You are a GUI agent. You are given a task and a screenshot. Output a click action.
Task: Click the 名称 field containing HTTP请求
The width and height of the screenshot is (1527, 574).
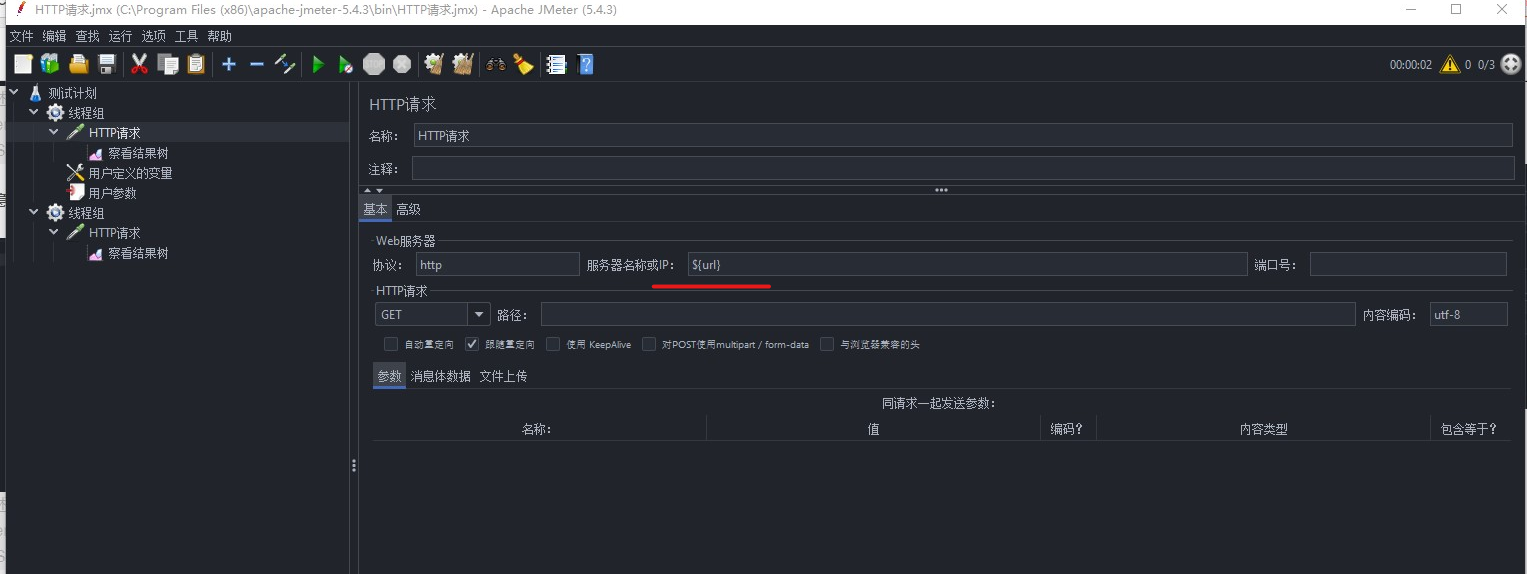963,135
